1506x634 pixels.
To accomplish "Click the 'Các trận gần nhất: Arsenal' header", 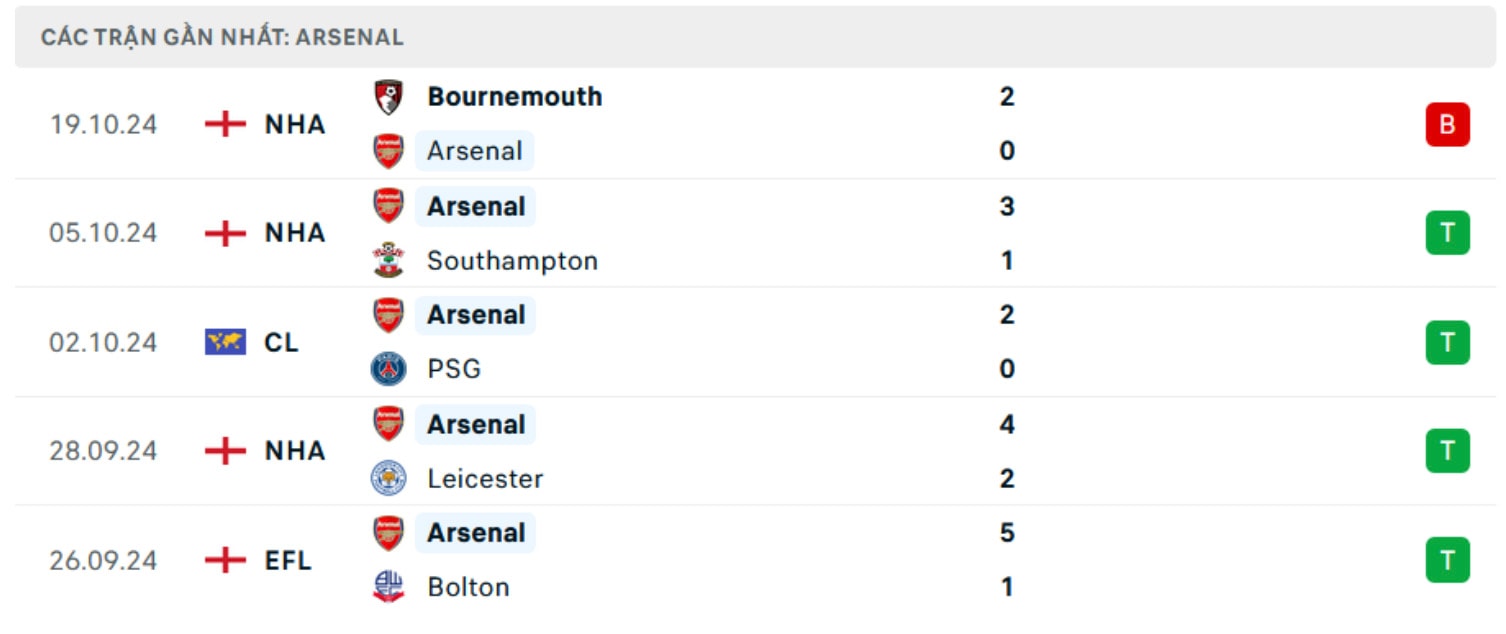I will tap(222, 38).
